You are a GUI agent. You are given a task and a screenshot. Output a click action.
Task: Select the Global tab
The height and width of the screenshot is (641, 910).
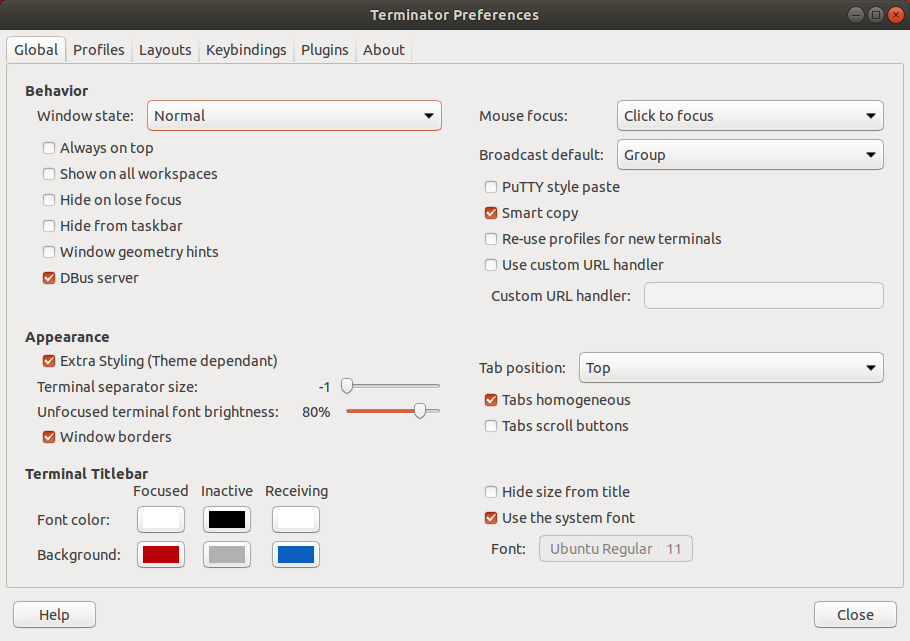(36, 50)
